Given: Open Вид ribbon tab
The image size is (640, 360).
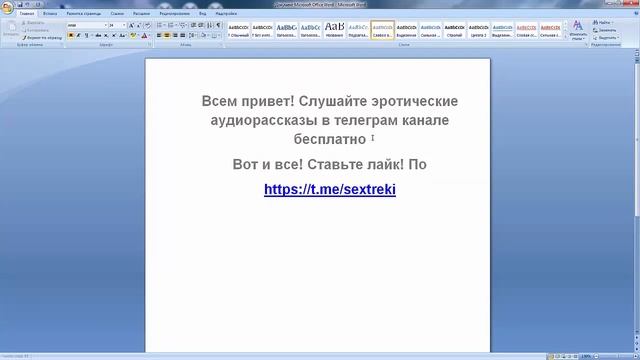Looking at the screenshot, I should tap(202, 13).
